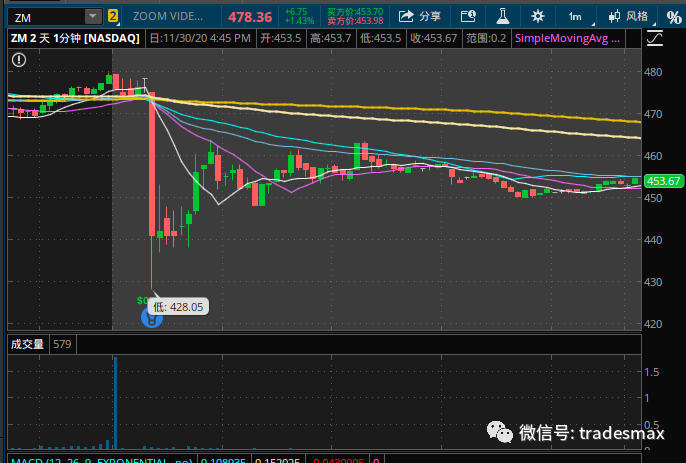The image size is (686, 463).
Task: Click the 开:453.5 open value
Action: coord(281,39)
